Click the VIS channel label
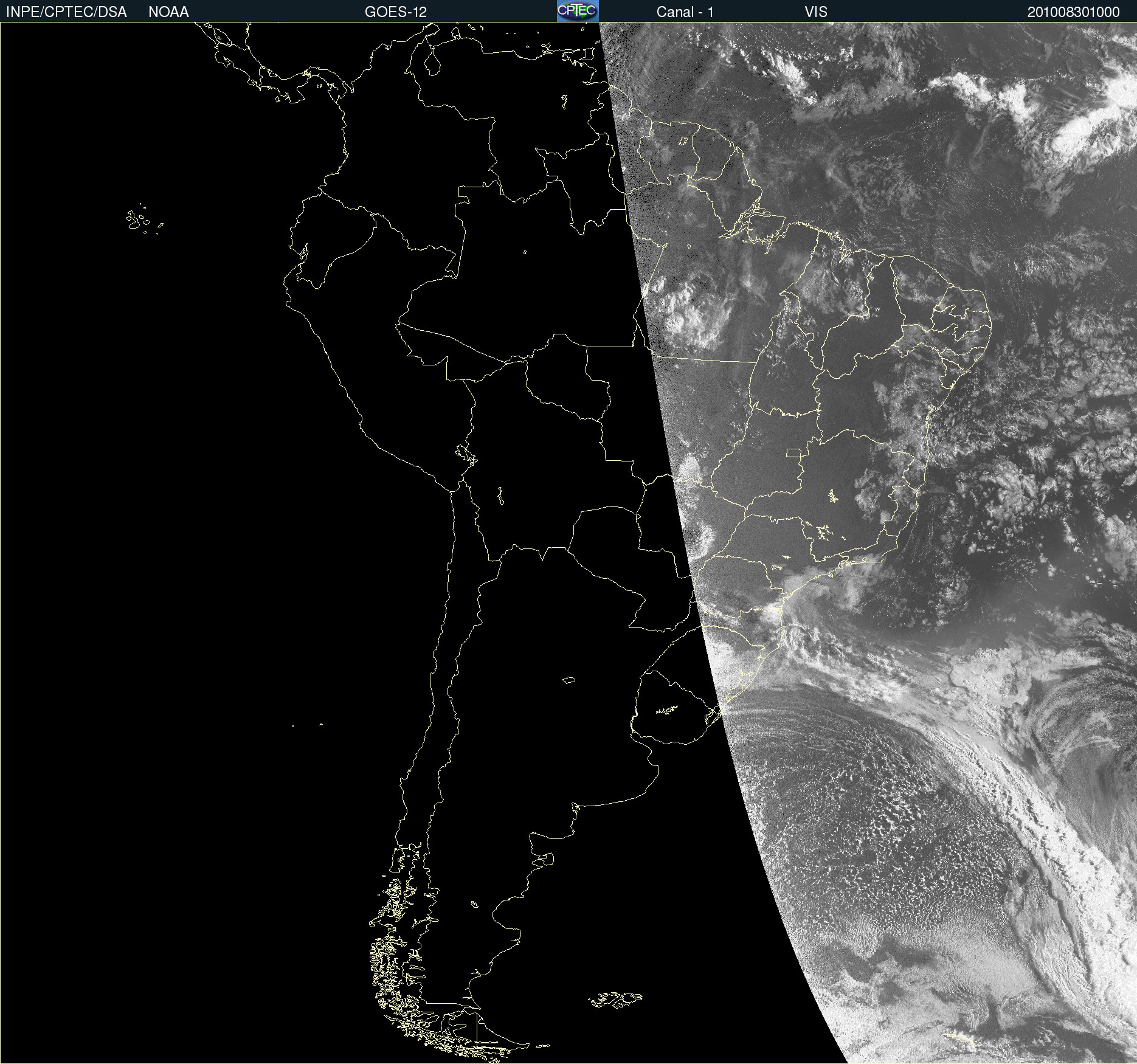The height and width of the screenshot is (1064, 1137). [816, 12]
